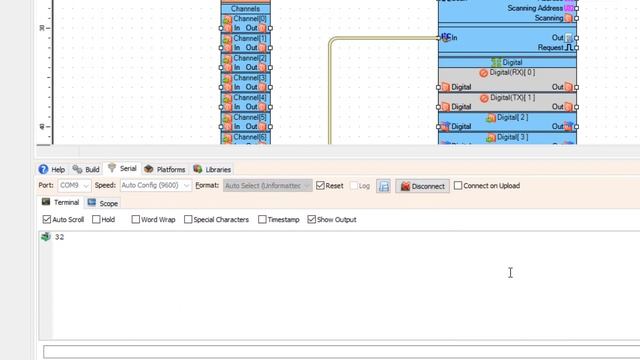Open the Platforms tab
Viewport: 640px width, 360px height.
[165, 169]
